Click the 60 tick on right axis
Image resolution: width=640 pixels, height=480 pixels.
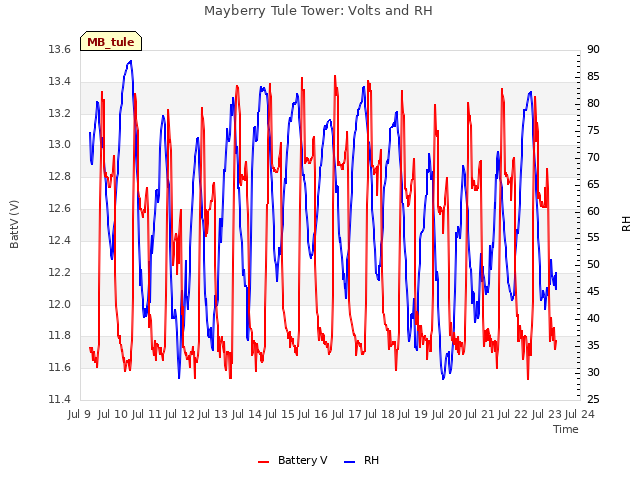(x=593, y=211)
